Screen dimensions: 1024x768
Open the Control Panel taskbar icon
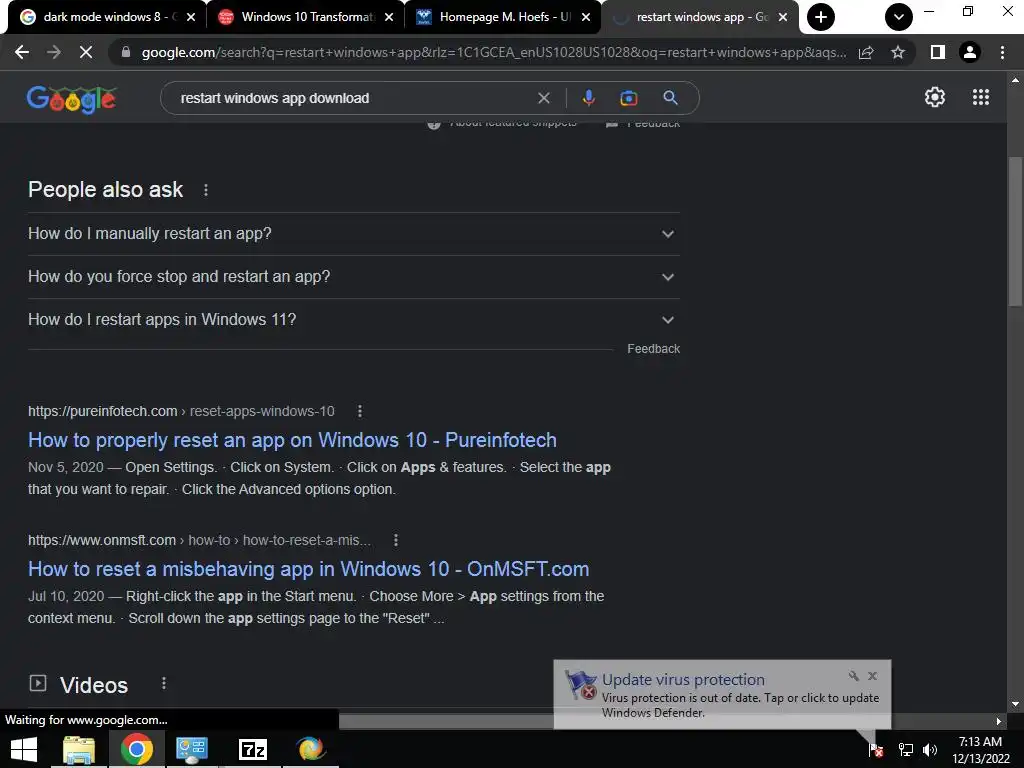(x=192, y=749)
